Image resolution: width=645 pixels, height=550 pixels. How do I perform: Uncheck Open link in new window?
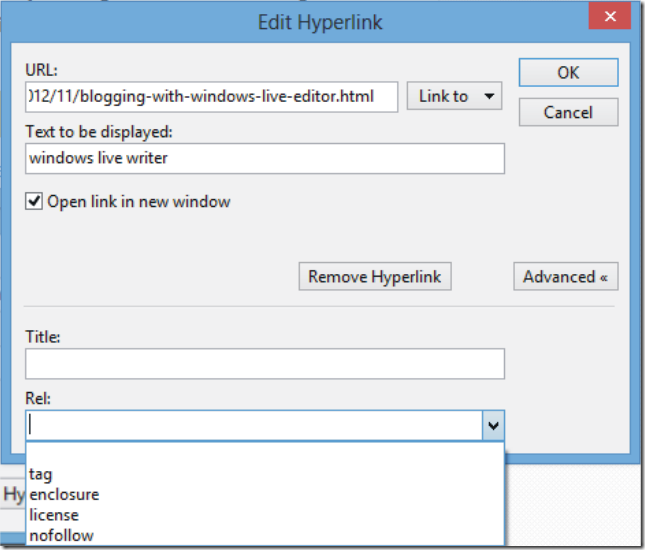34,202
